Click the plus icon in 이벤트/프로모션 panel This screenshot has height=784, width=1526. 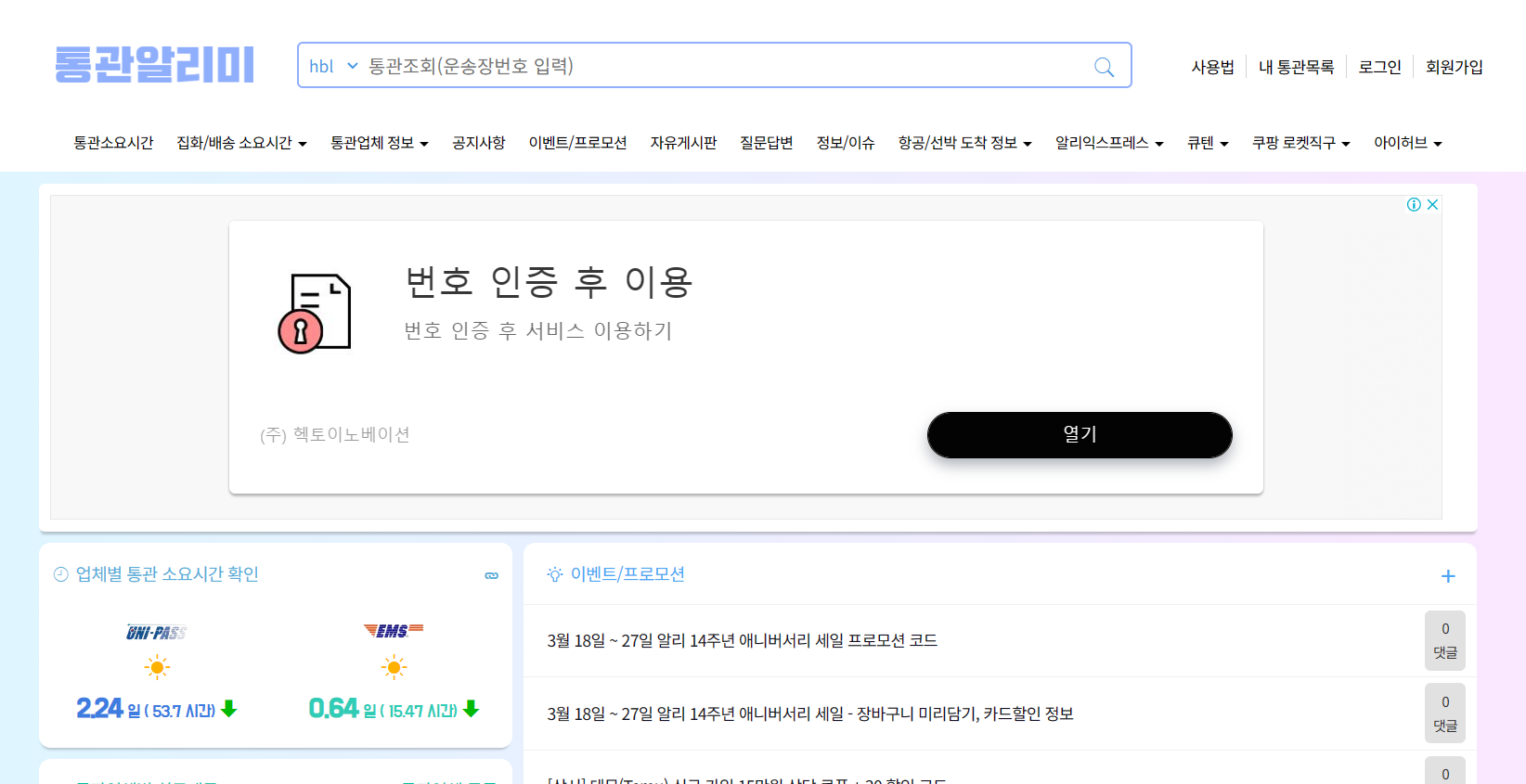click(1448, 576)
